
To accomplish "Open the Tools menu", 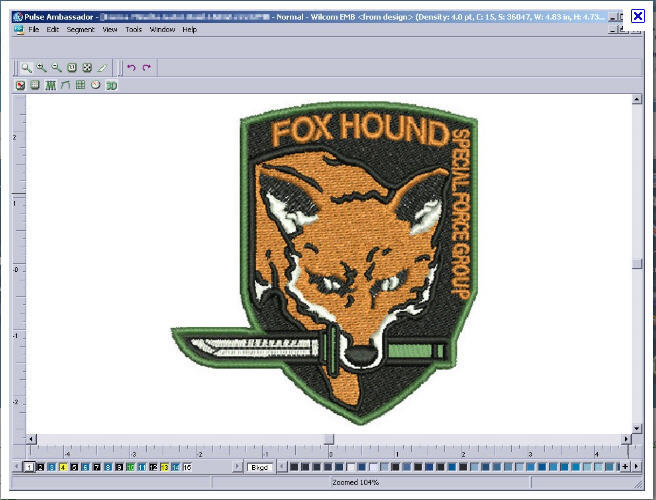I will (133, 30).
